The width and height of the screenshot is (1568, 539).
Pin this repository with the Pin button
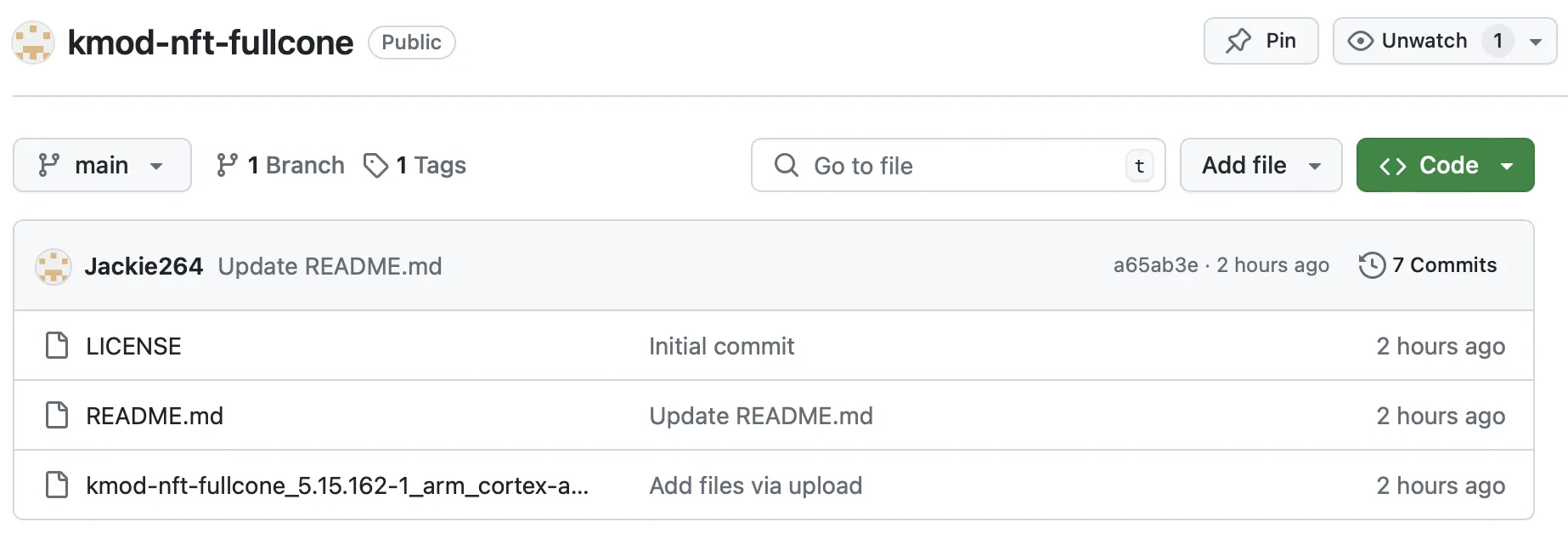point(1261,41)
